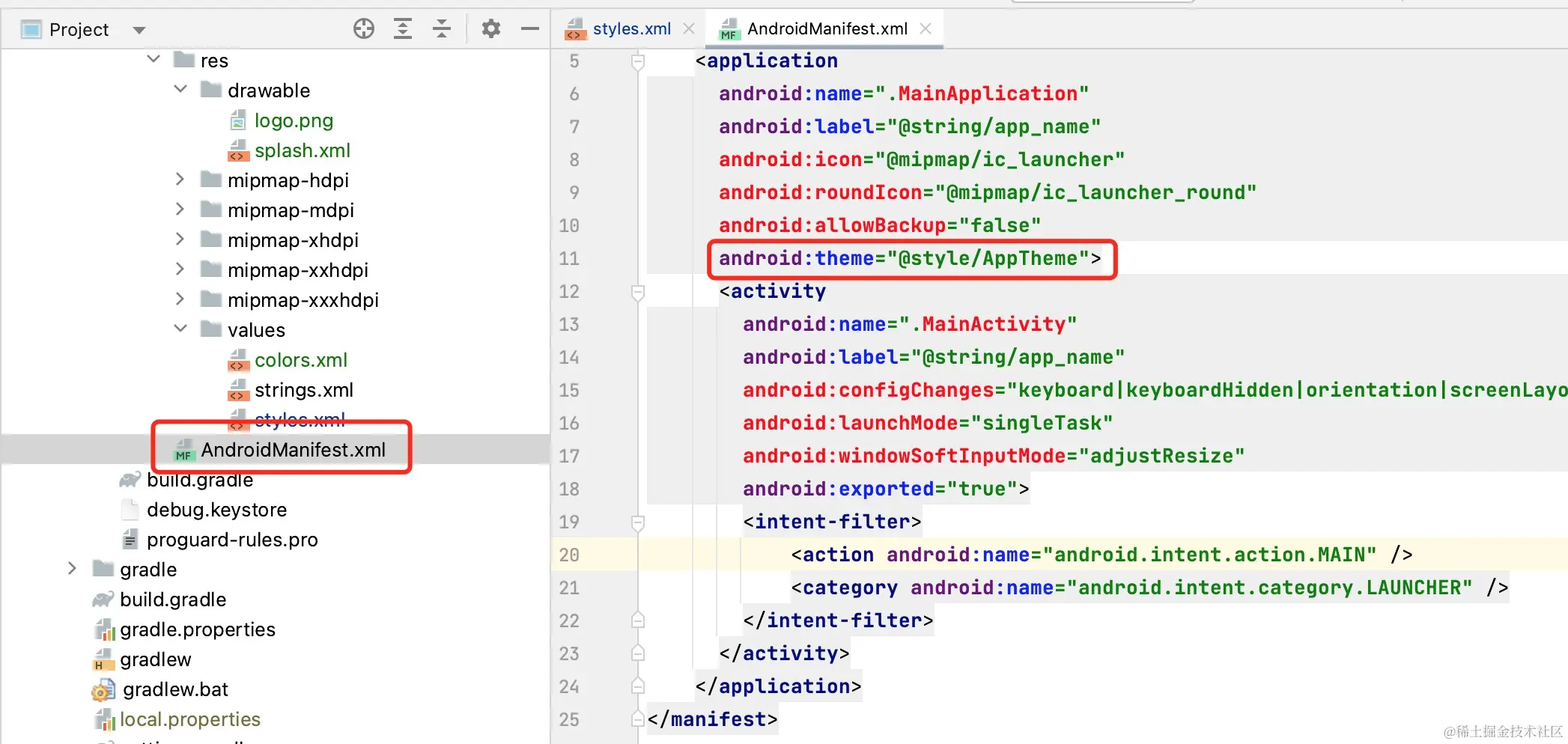Click the strings.xml file icon
The width and height of the screenshot is (1568, 744).
click(x=238, y=390)
